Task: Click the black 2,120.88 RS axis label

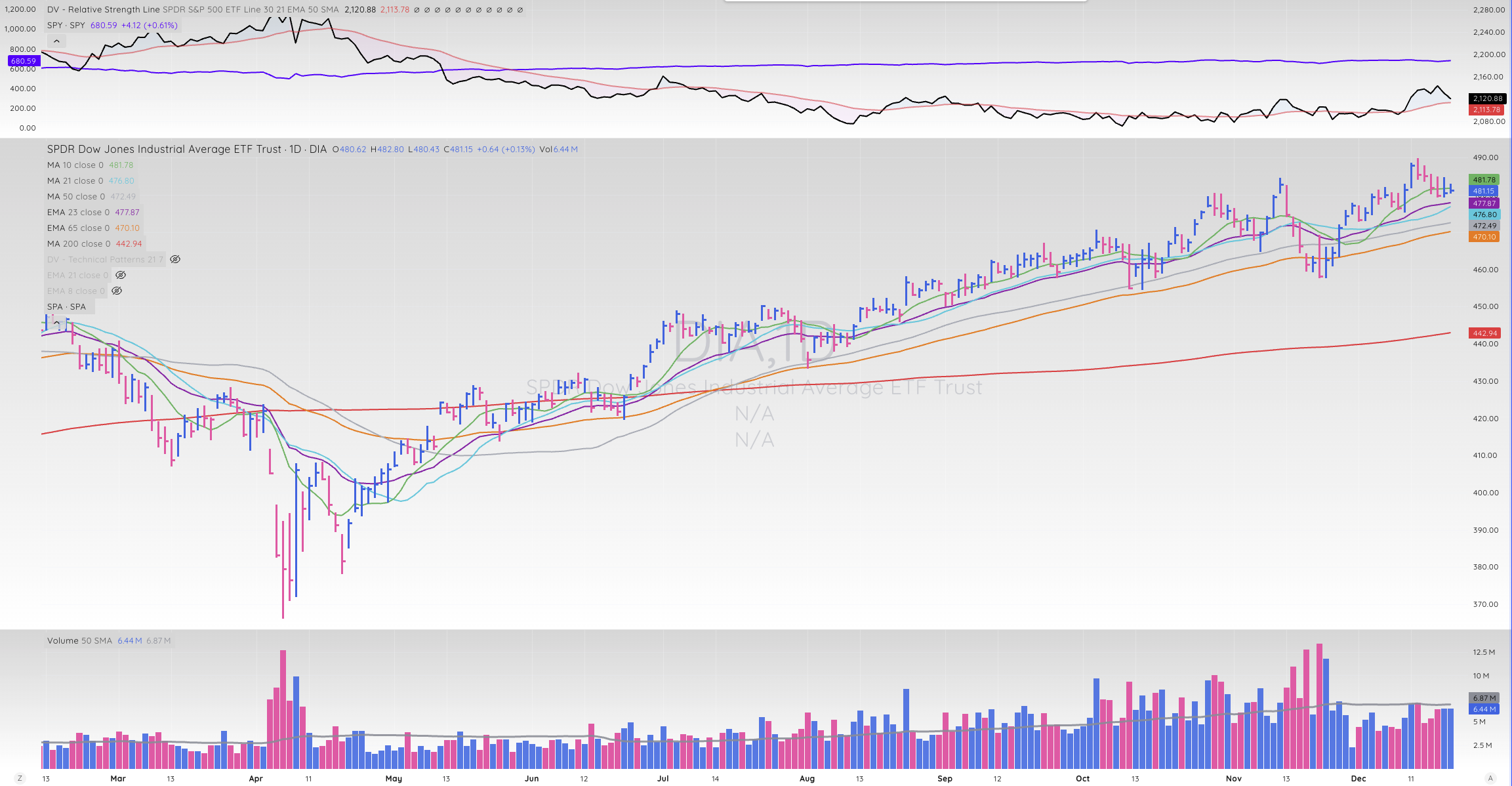Action: 1487,98
